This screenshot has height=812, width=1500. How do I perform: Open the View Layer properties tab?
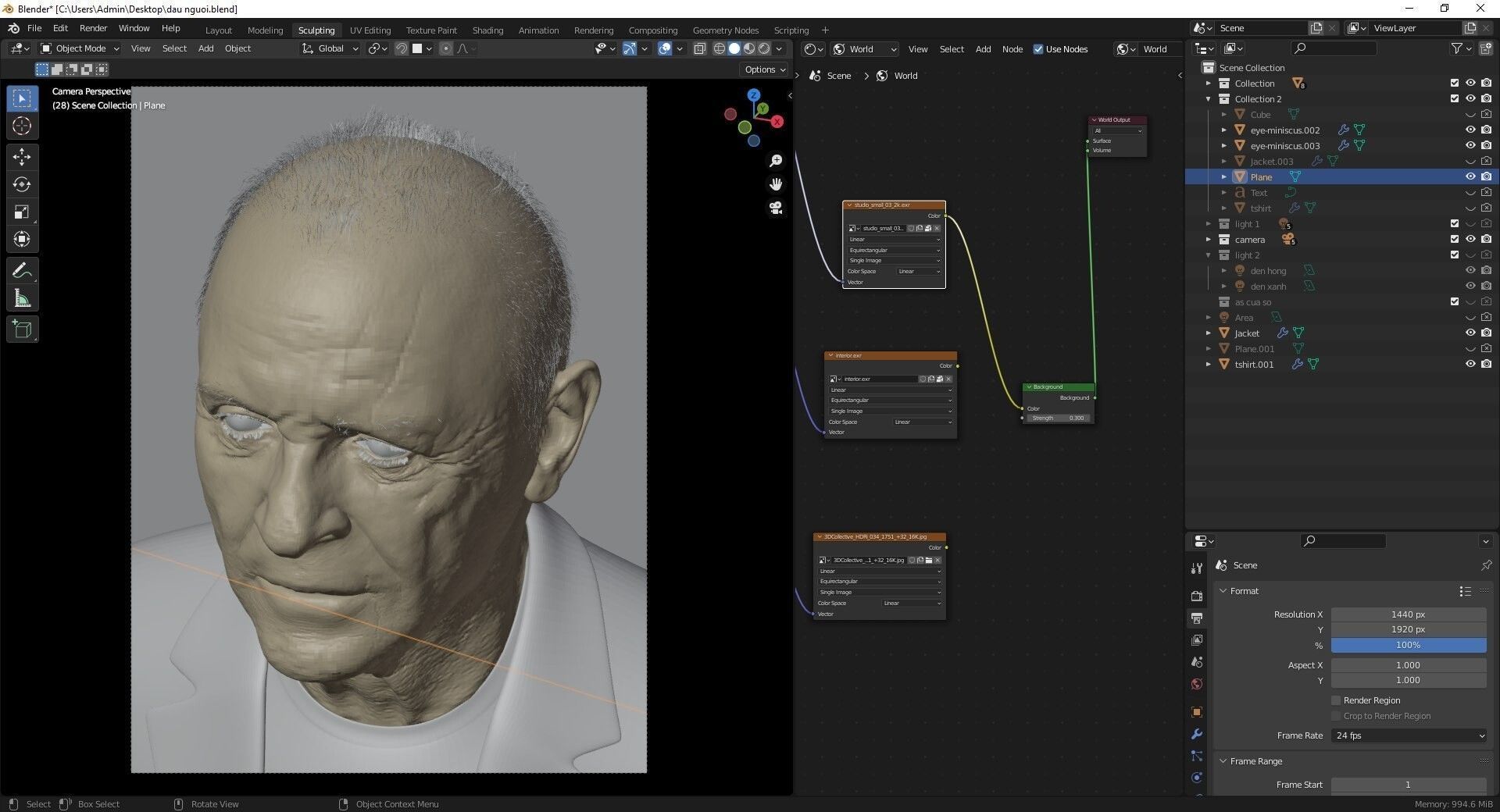(1197, 639)
